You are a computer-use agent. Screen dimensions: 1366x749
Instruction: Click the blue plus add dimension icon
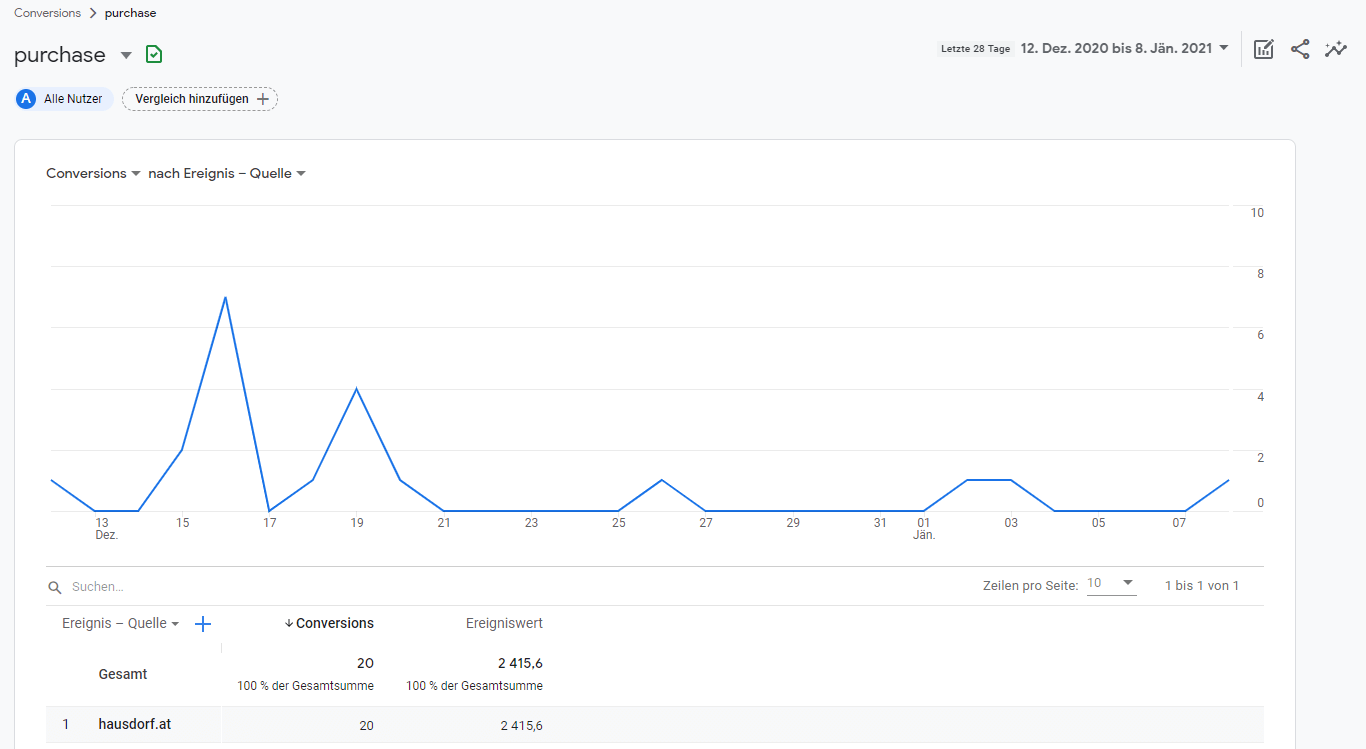(203, 624)
